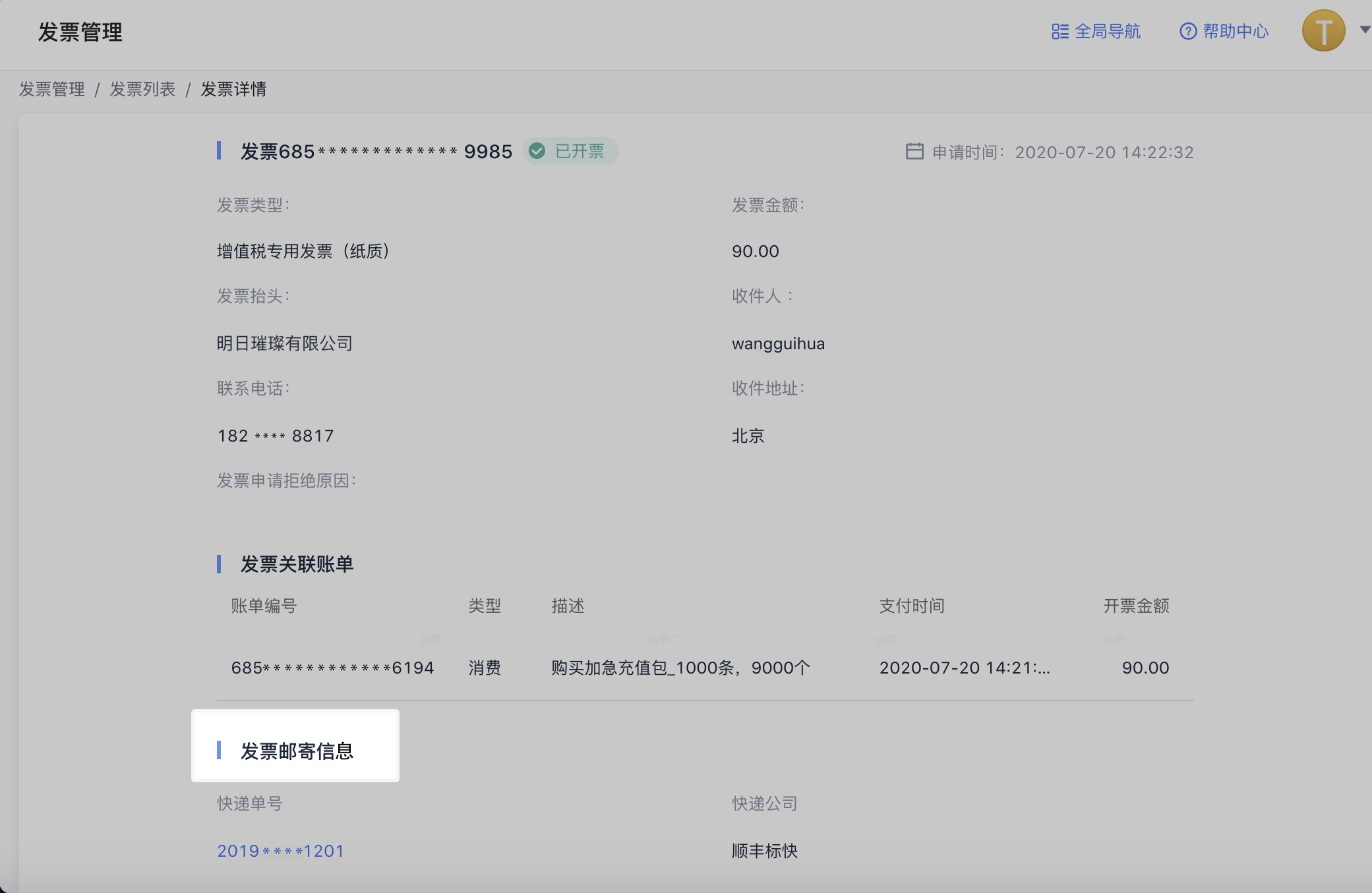This screenshot has width=1372, height=893.
Task: Click the blue bar icon beside 发票关联账单
Action: (220, 564)
